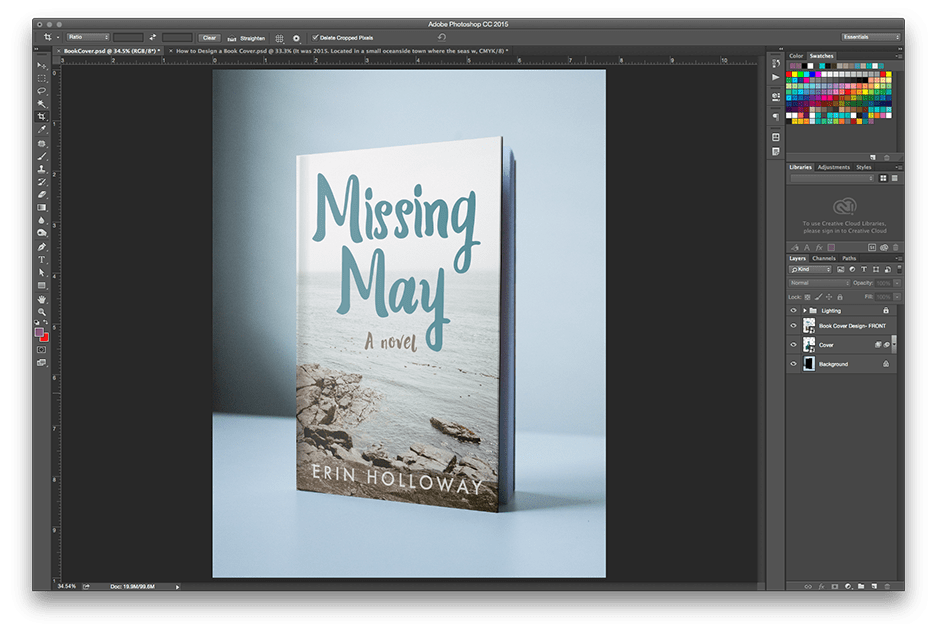Click the Straighten button
Image resolution: width=939 pixels, height=635 pixels.
tap(248, 37)
